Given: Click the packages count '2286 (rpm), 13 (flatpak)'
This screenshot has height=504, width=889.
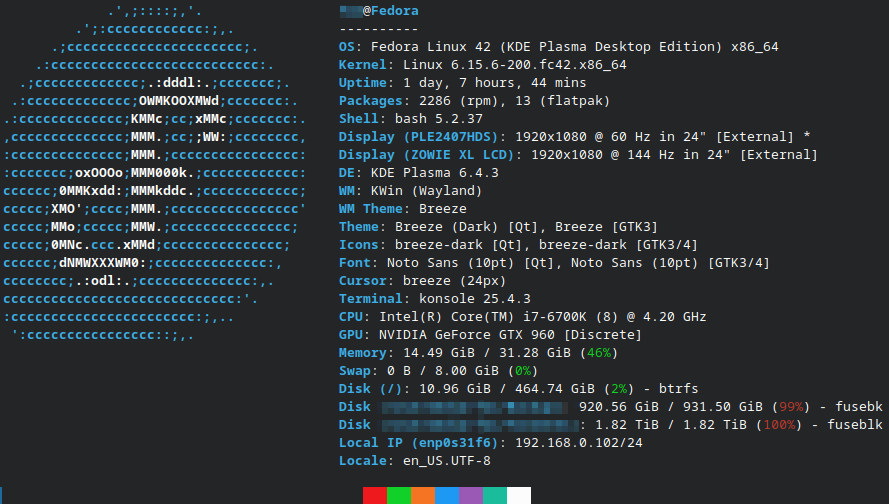Looking at the screenshot, I should [514, 101].
